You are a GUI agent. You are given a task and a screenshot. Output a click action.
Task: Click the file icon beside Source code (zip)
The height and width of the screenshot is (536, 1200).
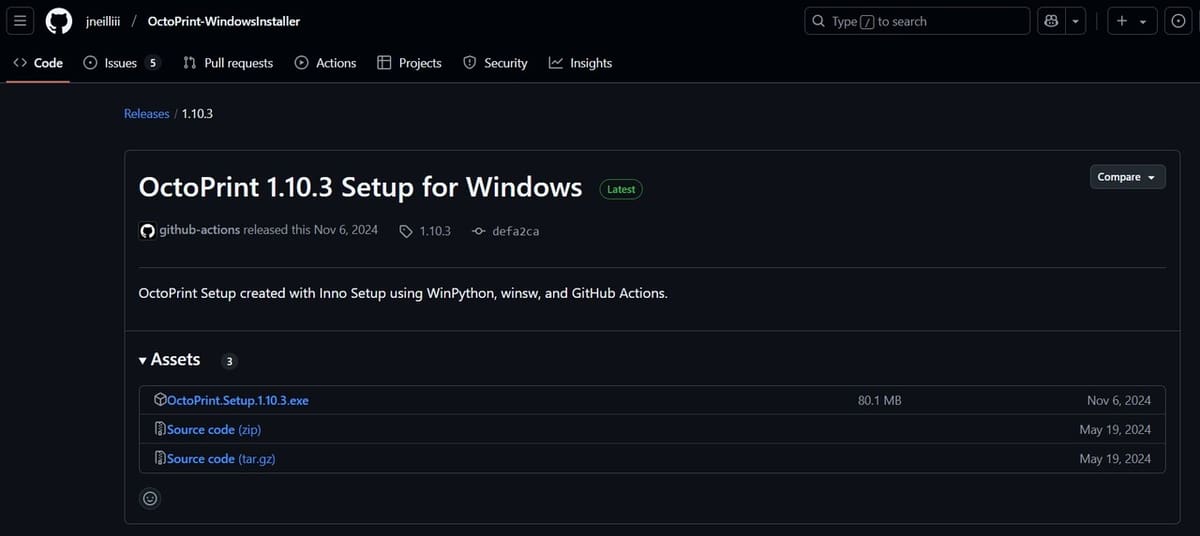click(x=160, y=429)
